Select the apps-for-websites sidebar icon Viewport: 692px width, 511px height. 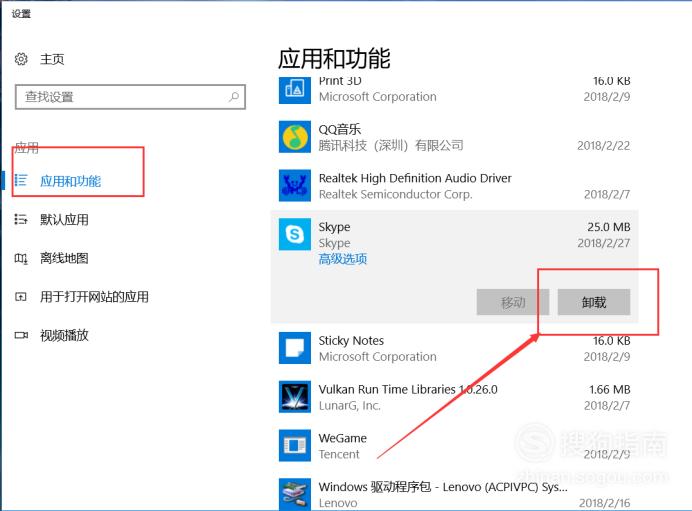(x=21, y=297)
